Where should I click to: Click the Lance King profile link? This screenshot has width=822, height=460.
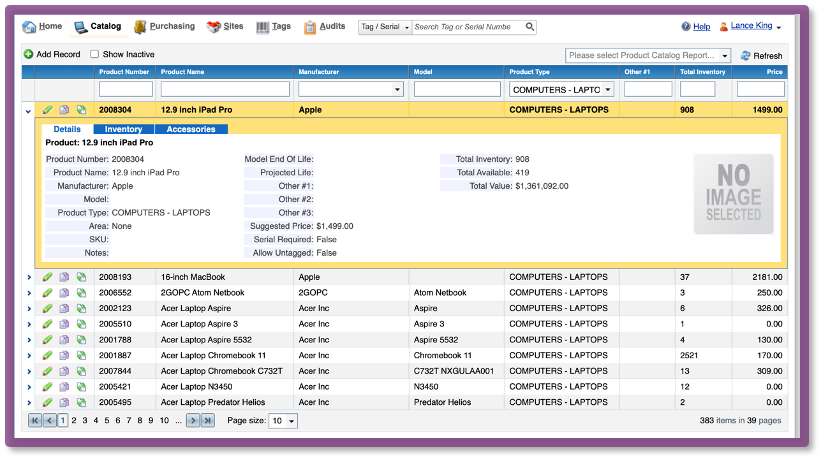point(751,26)
